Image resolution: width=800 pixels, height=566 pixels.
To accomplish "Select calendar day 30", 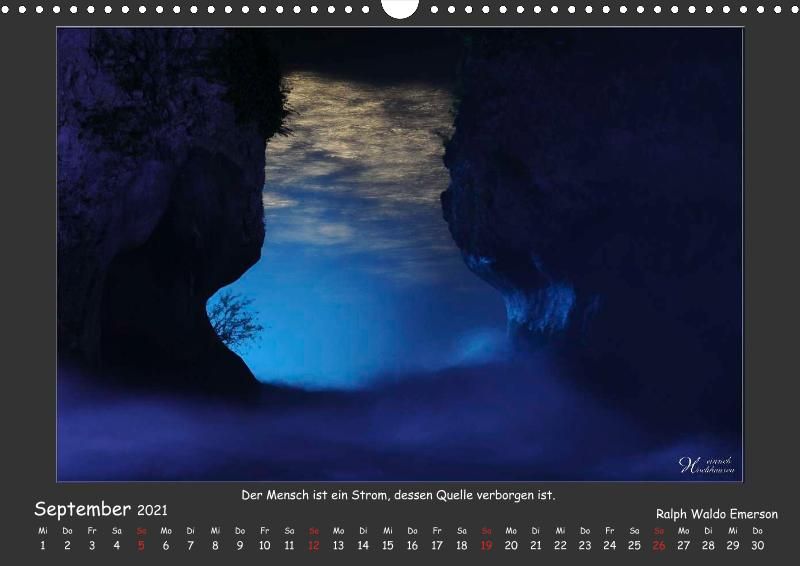I will pos(758,545).
